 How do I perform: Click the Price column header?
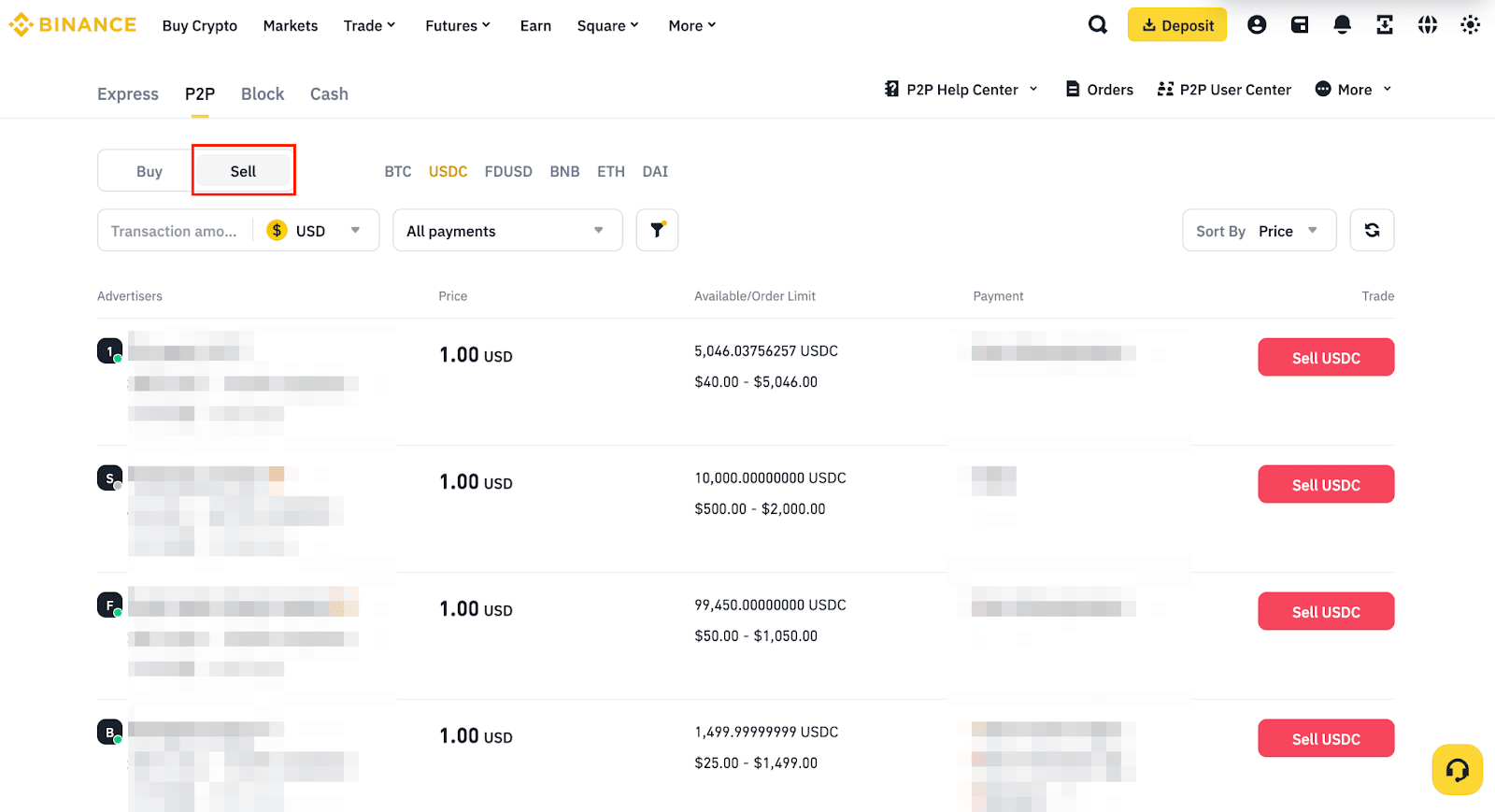click(x=453, y=295)
